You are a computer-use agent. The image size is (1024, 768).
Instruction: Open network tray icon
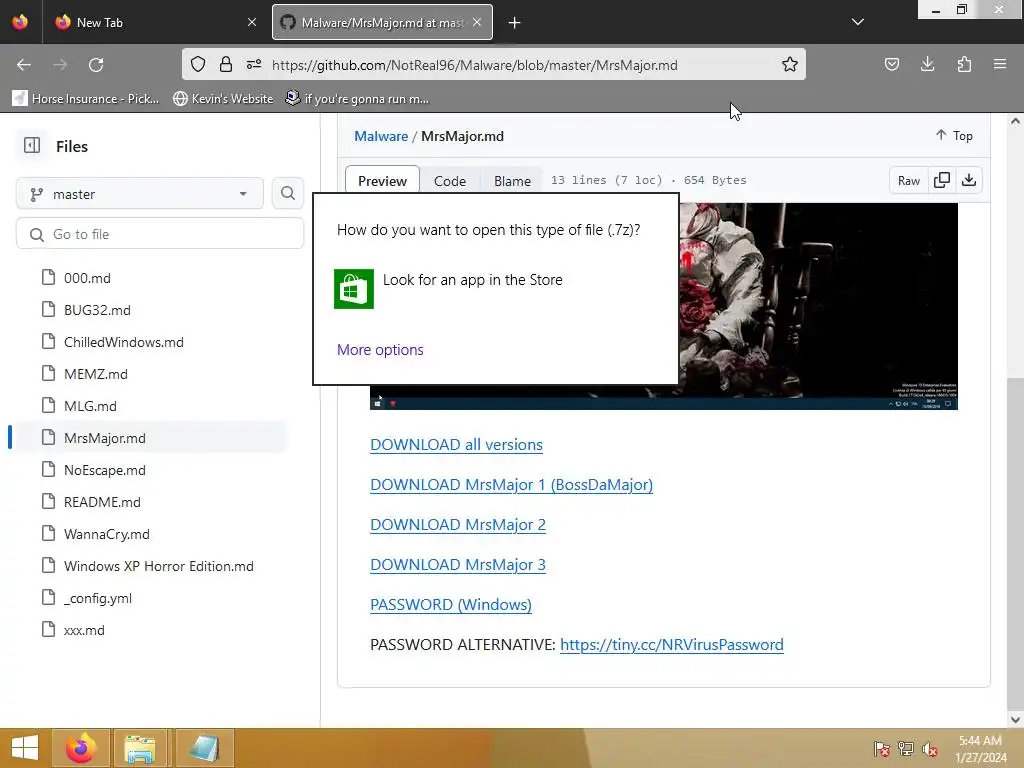(906, 748)
